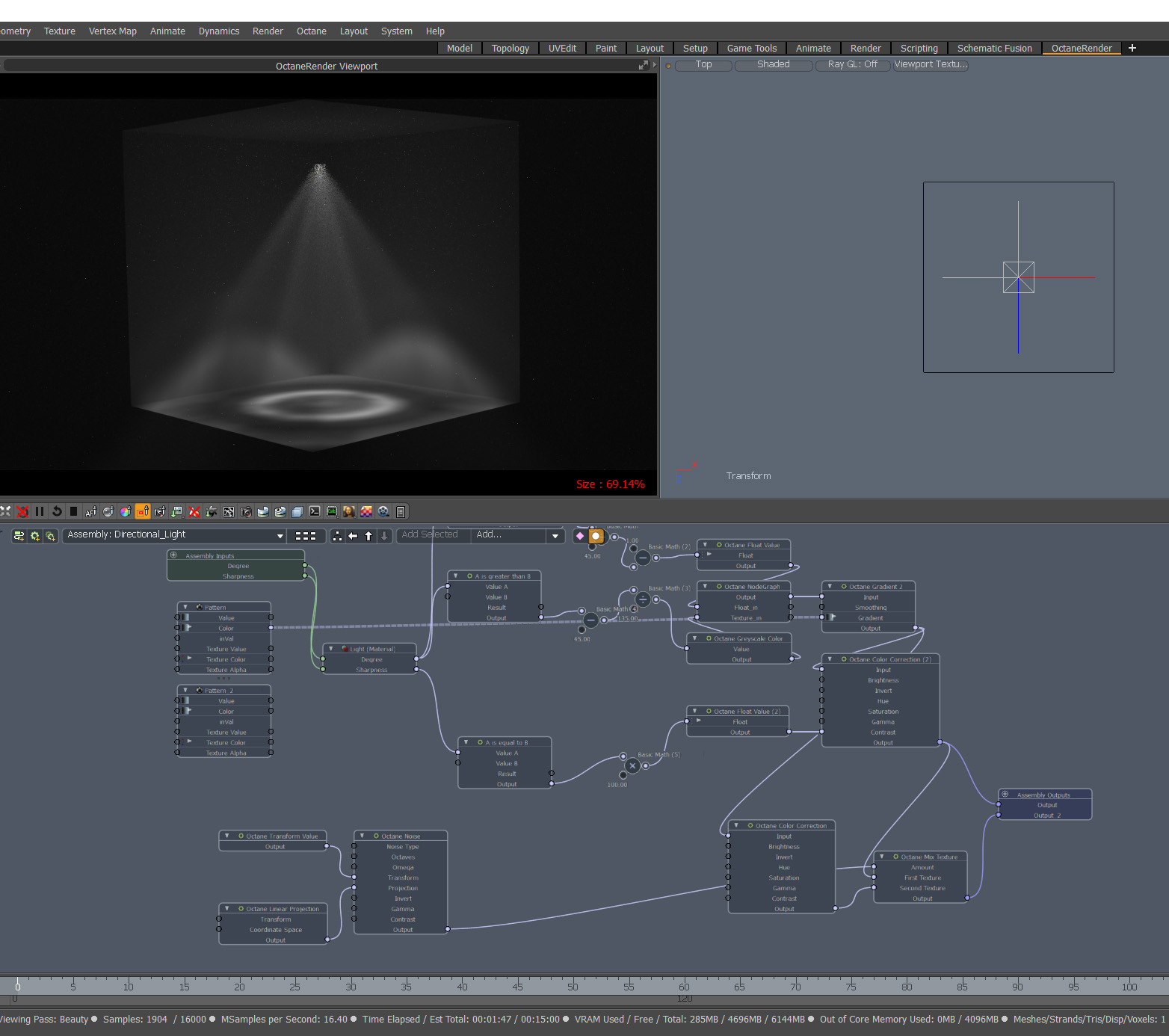Click the camera snapshot icon

click(246, 512)
